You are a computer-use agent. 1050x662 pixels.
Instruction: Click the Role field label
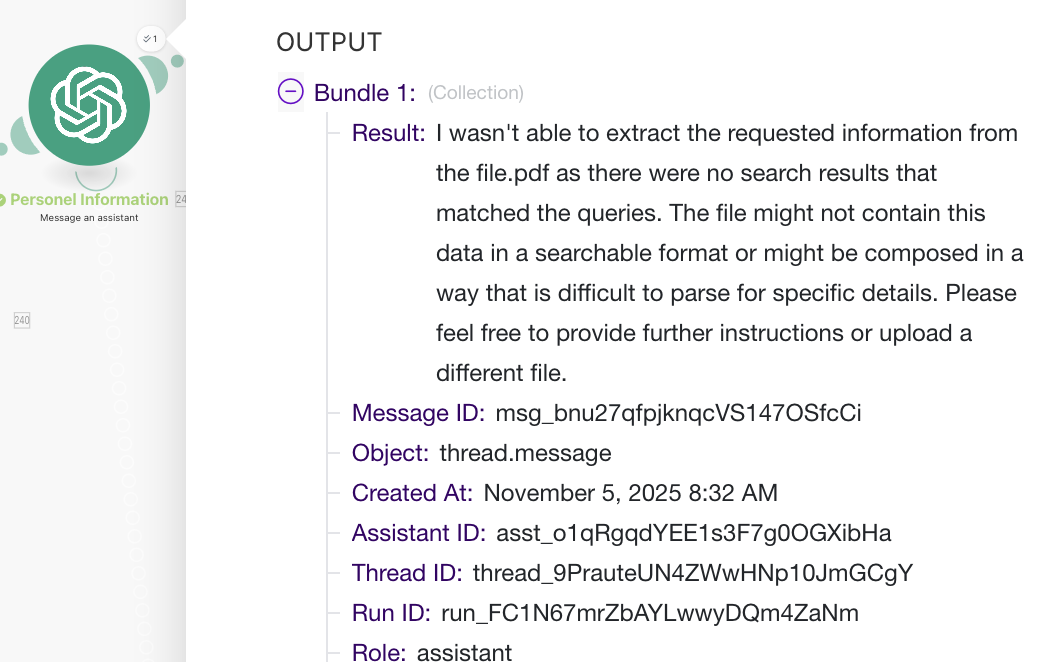[x=378, y=653]
